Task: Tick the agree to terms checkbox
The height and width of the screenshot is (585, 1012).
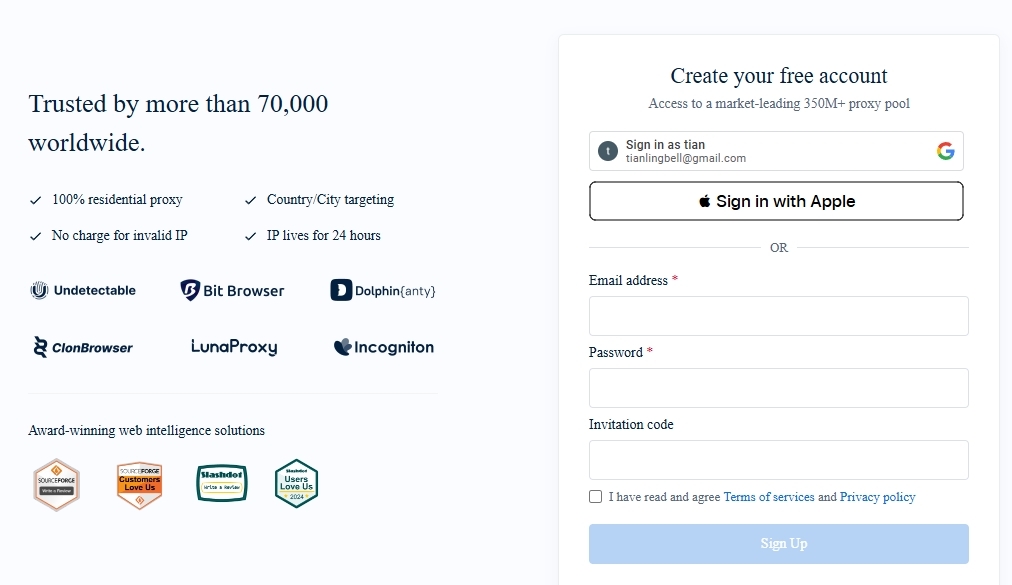Action: point(595,497)
